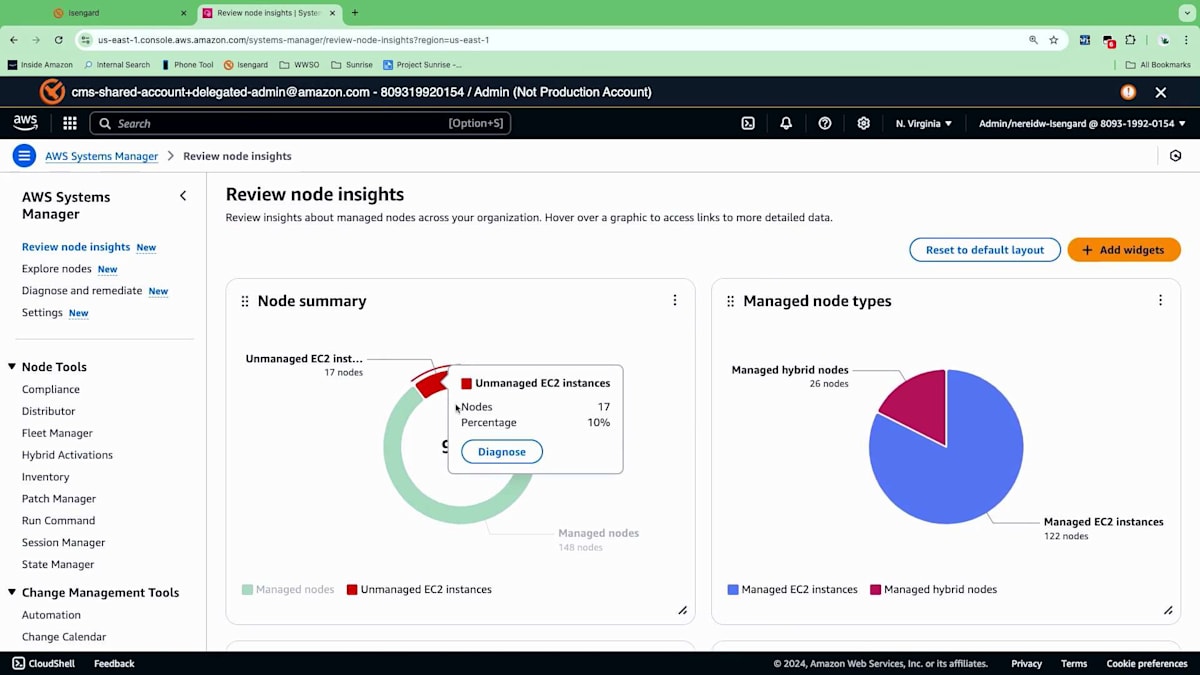
Task: Click Reset to default layout
Action: pyautogui.click(x=985, y=250)
